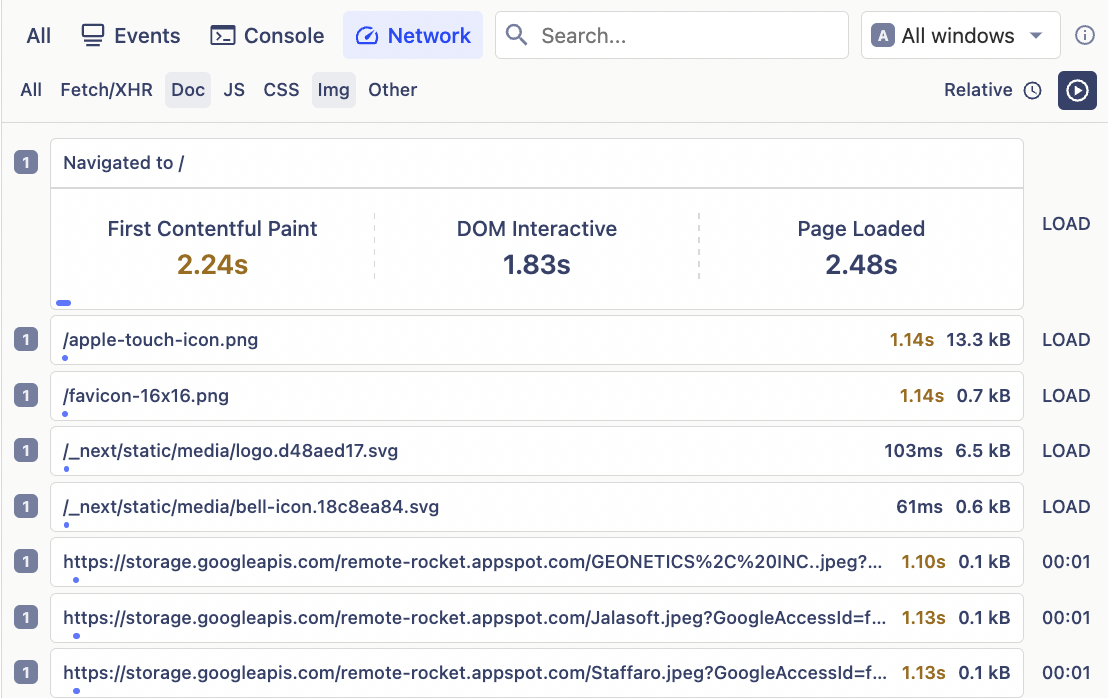The image size is (1108, 698).
Task: Click the Fetch/XHR filter button
Action: coord(106,90)
